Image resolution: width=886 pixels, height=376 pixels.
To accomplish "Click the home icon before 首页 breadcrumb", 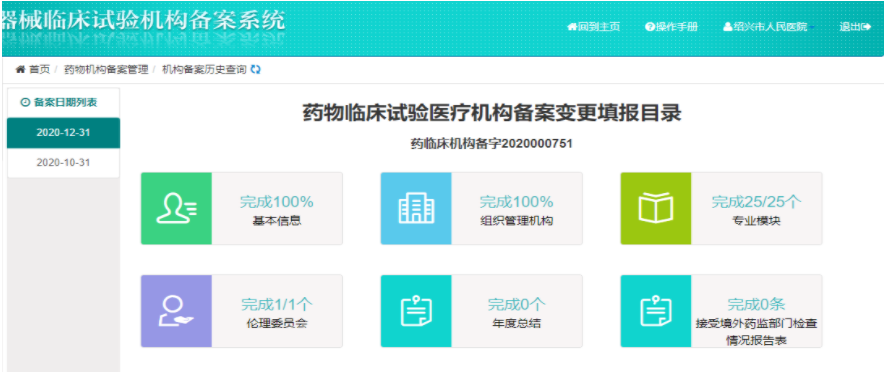I will (20, 70).
